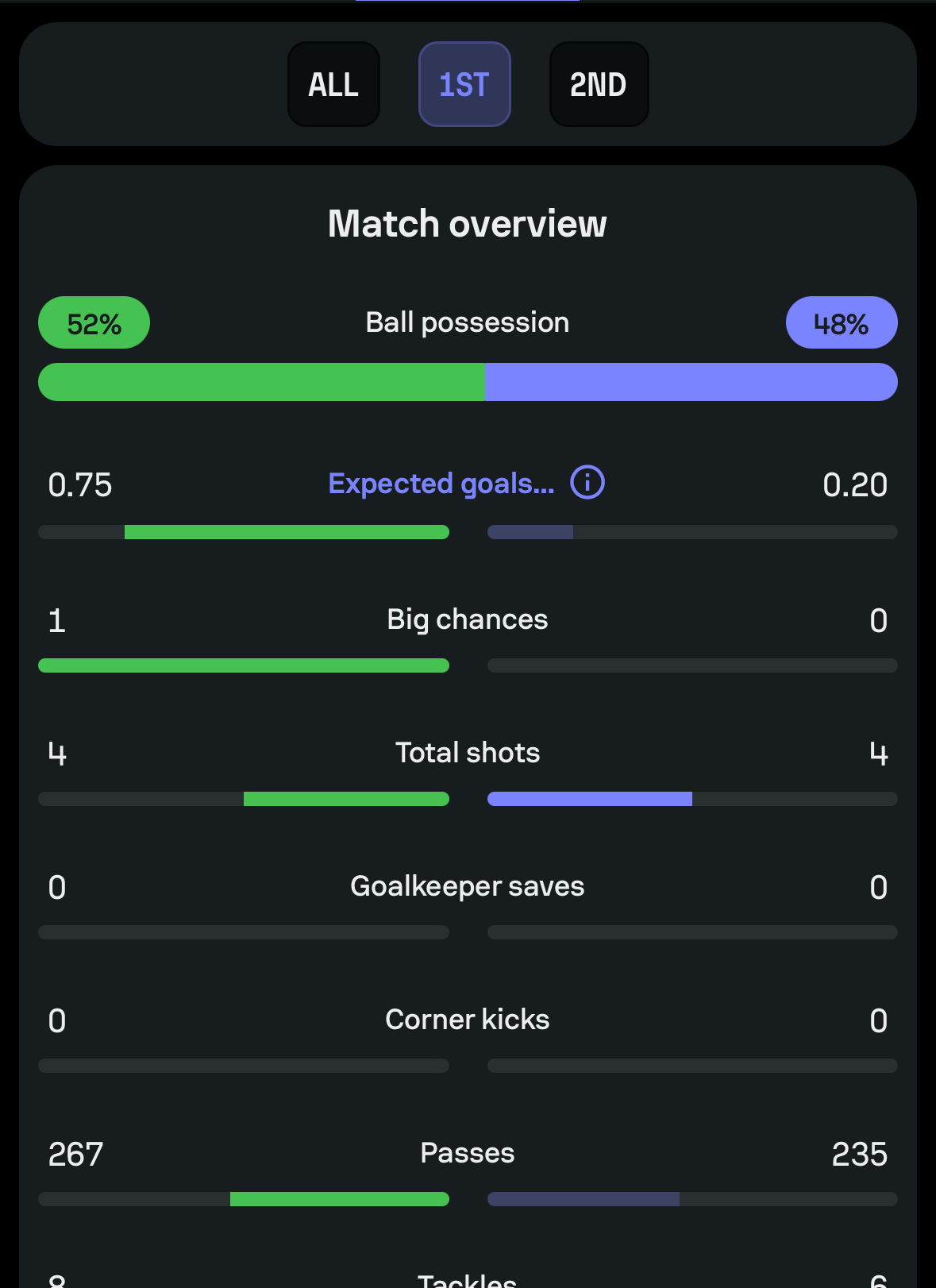
Task: Tap the 52% possession badge
Action: point(94,322)
